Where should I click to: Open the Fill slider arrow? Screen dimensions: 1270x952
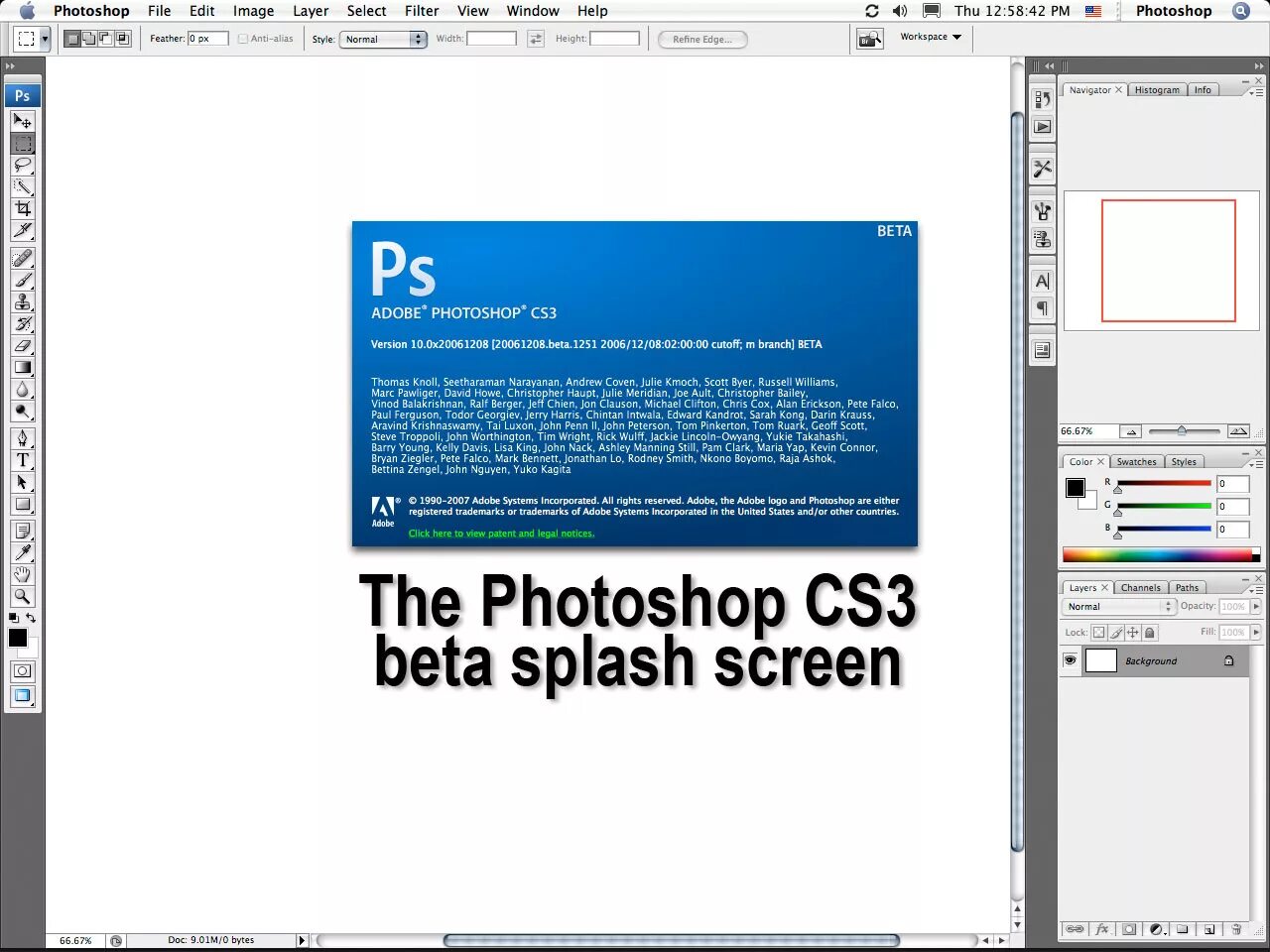(x=1256, y=632)
